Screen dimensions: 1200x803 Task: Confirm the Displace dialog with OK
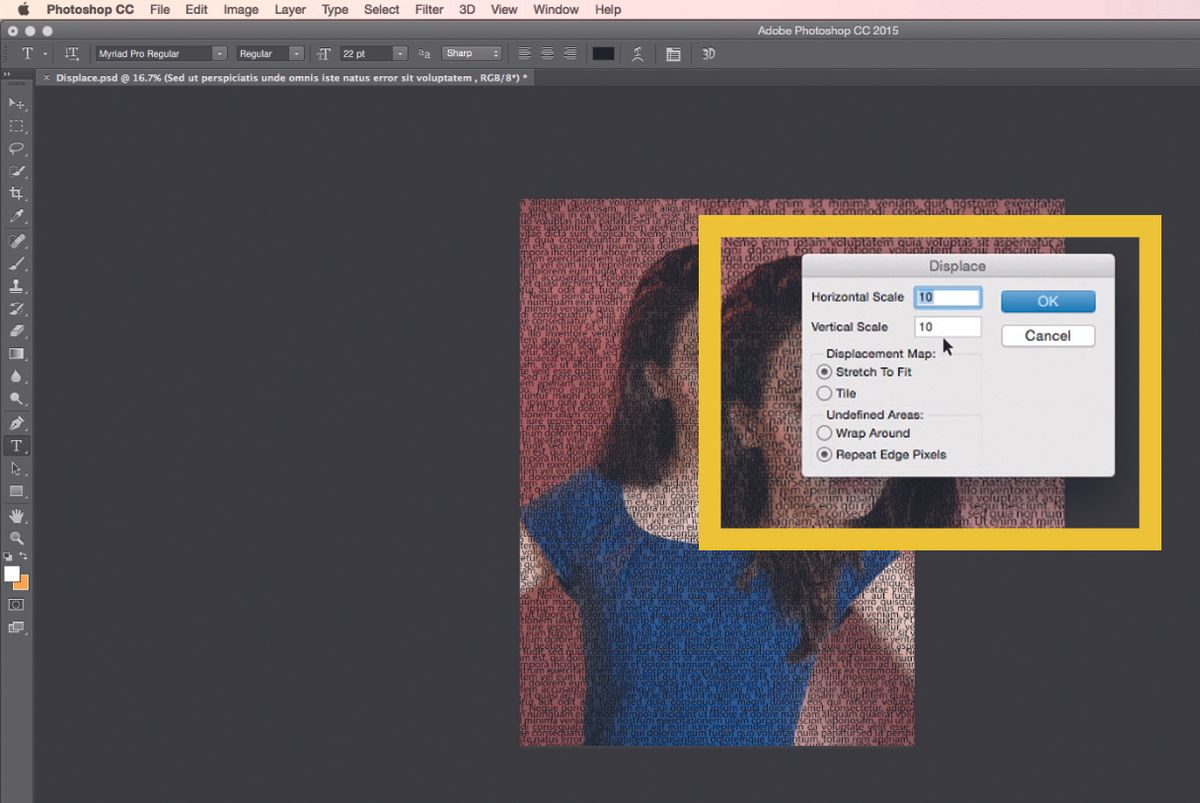point(1048,301)
